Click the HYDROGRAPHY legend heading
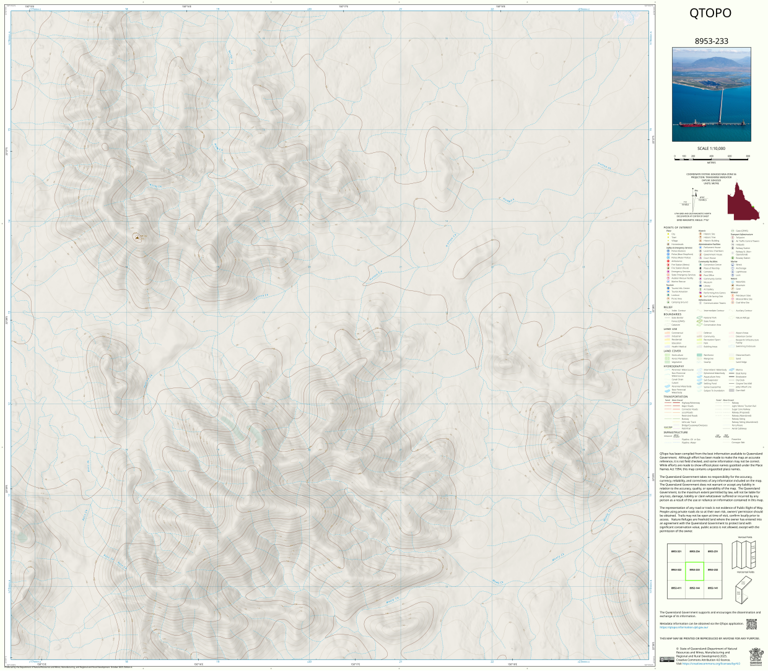 pyautogui.click(x=674, y=366)
